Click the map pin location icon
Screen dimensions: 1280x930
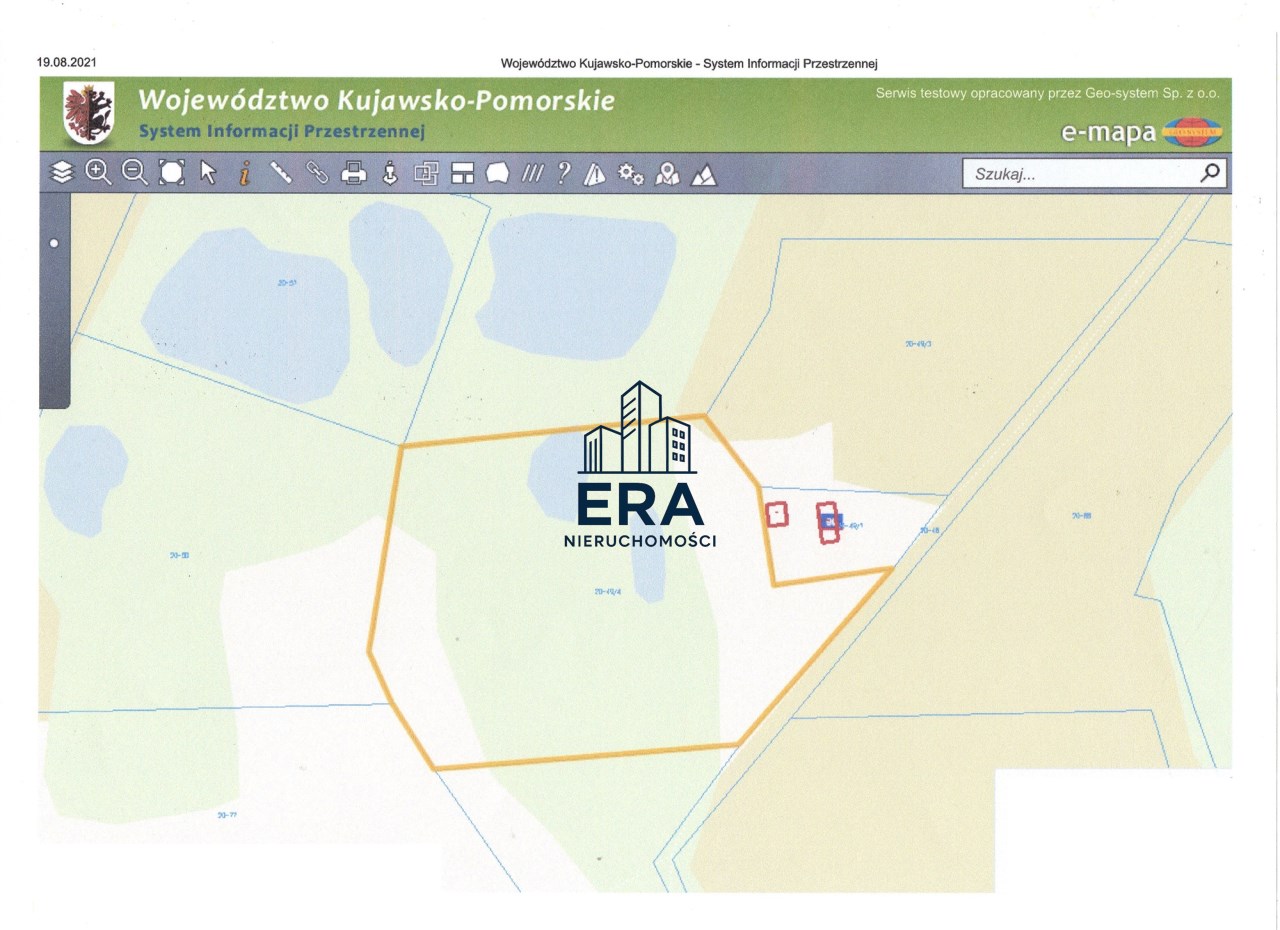pos(667,174)
